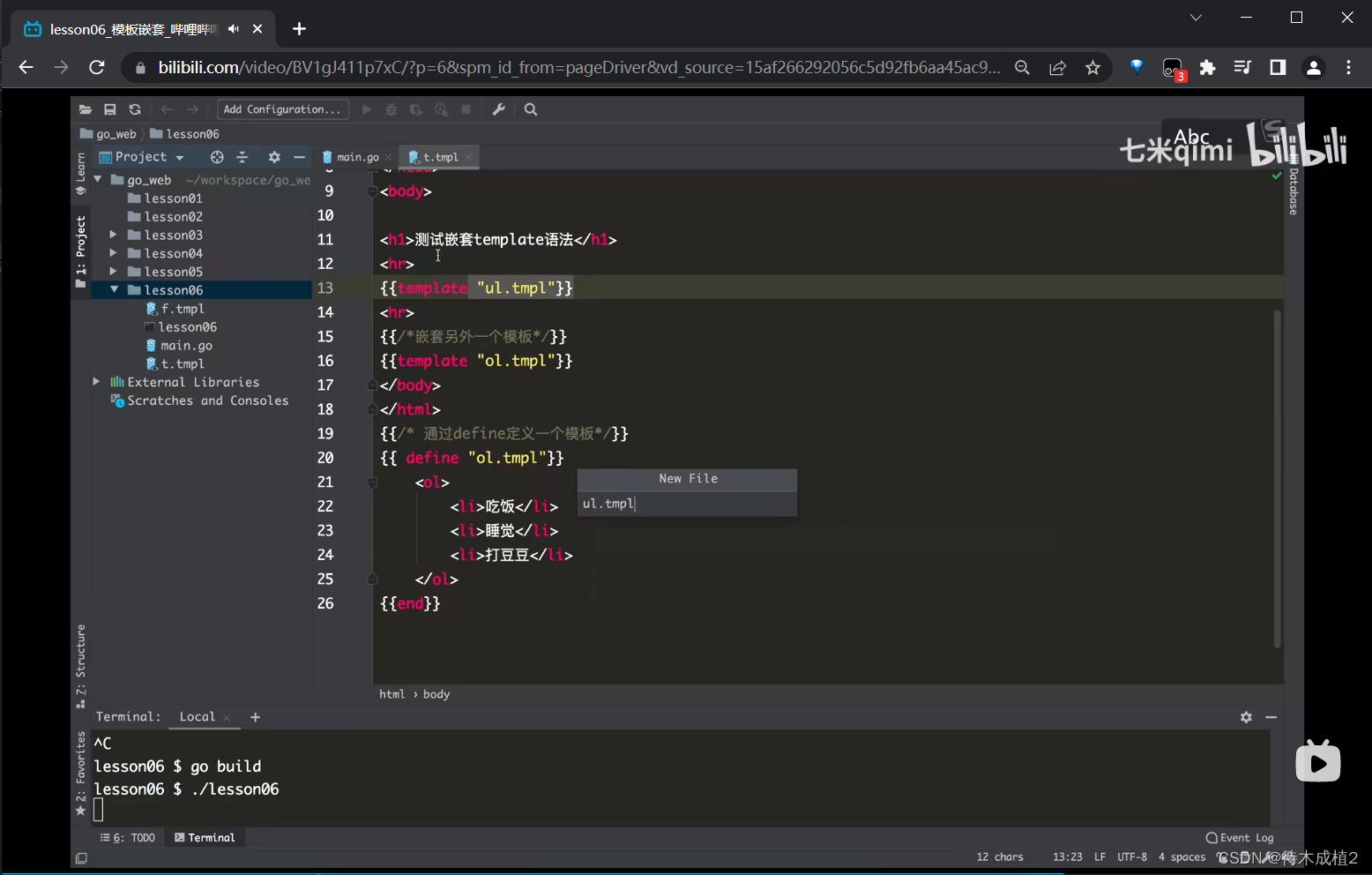Click the LF line separator status item
The width and height of the screenshot is (1372, 875).
[1100, 857]
